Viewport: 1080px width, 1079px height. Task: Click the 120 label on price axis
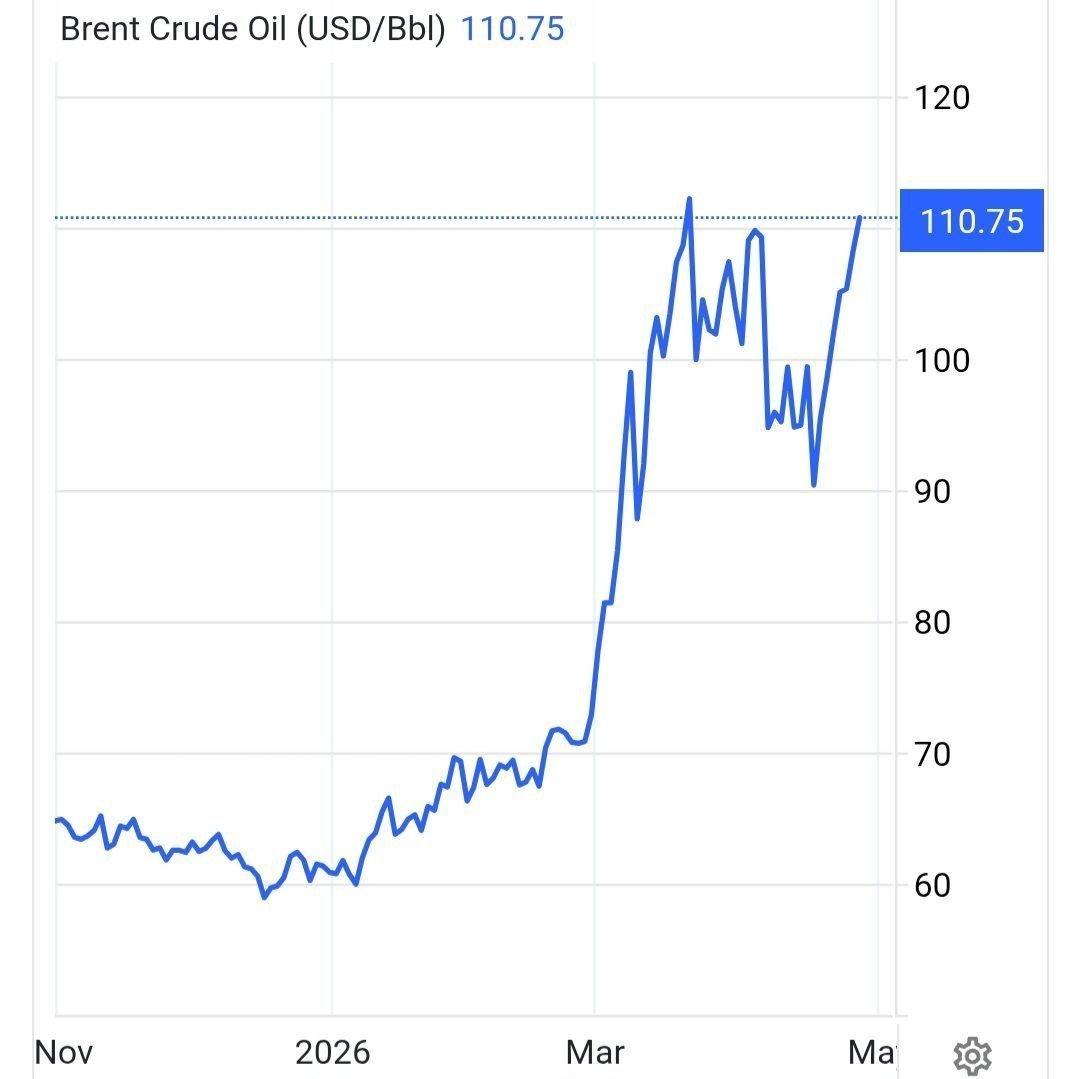pos(941,98)
